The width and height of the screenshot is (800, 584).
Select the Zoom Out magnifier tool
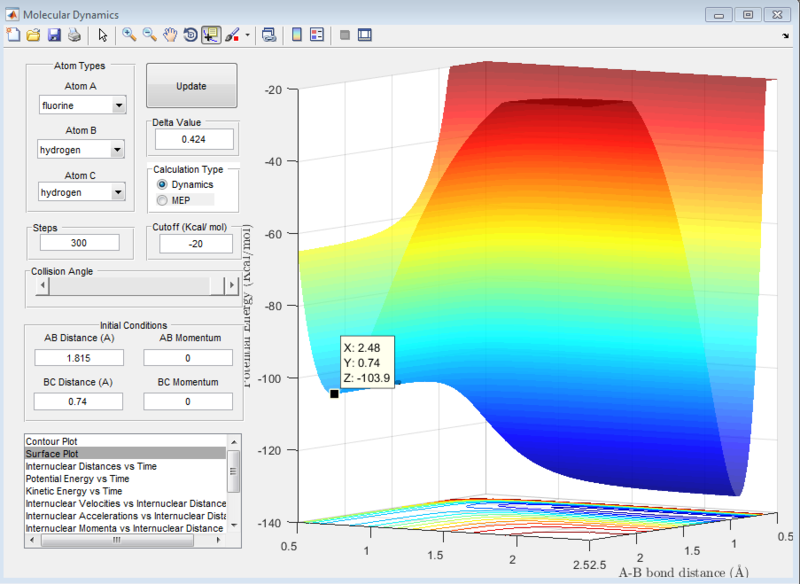click(x=149, y=35)
